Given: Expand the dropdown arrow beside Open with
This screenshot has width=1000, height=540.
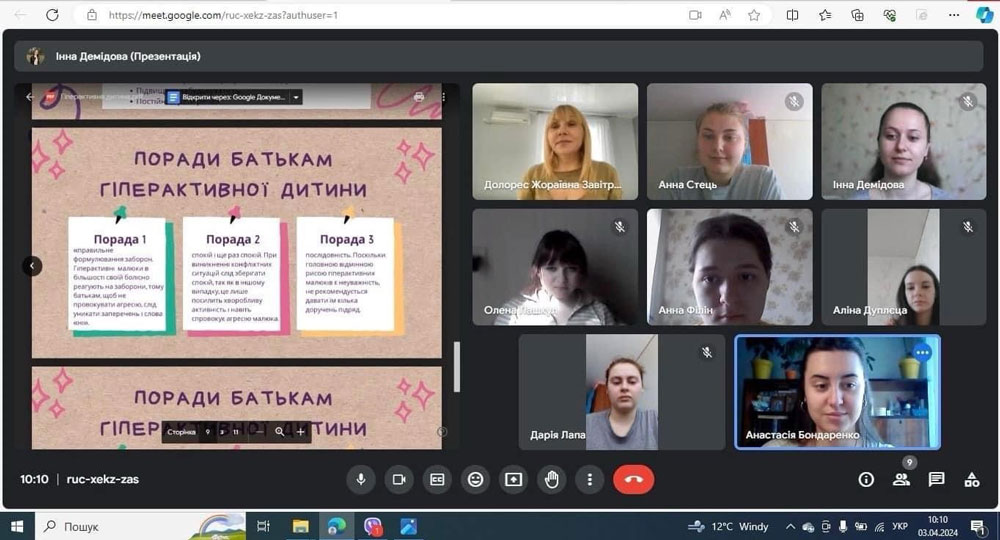Looking at the screenshot, I should point(296,97).
